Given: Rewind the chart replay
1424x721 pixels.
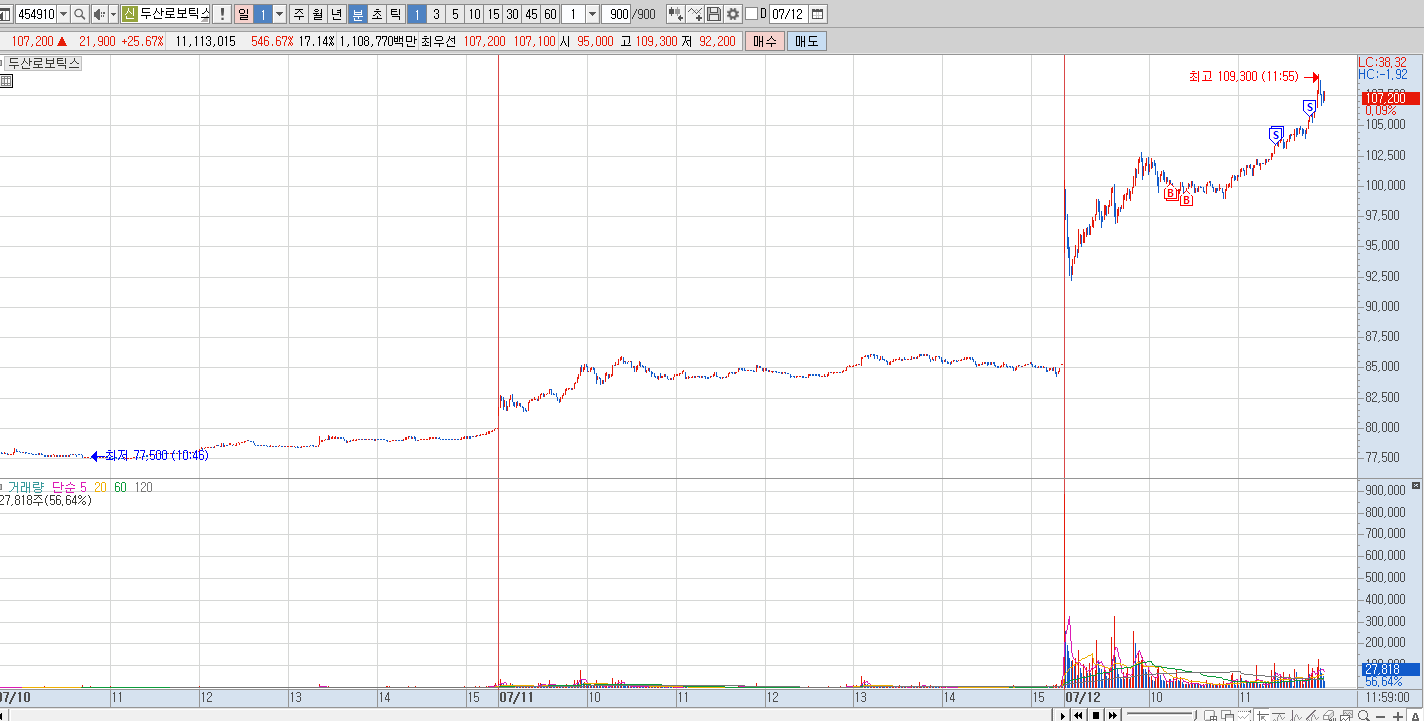Looking at the screenshot, I should coord(1079,715).
